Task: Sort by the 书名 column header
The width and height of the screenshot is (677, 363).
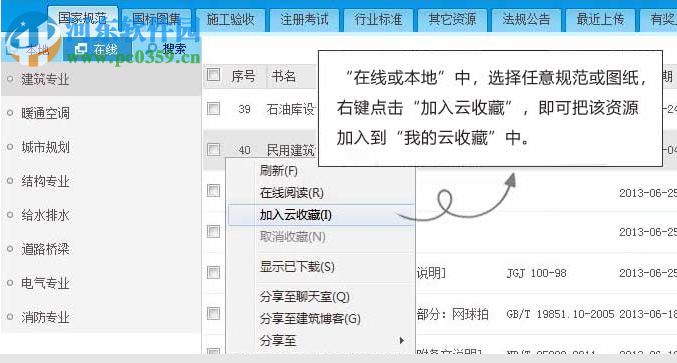Action: tap(284, 76)
